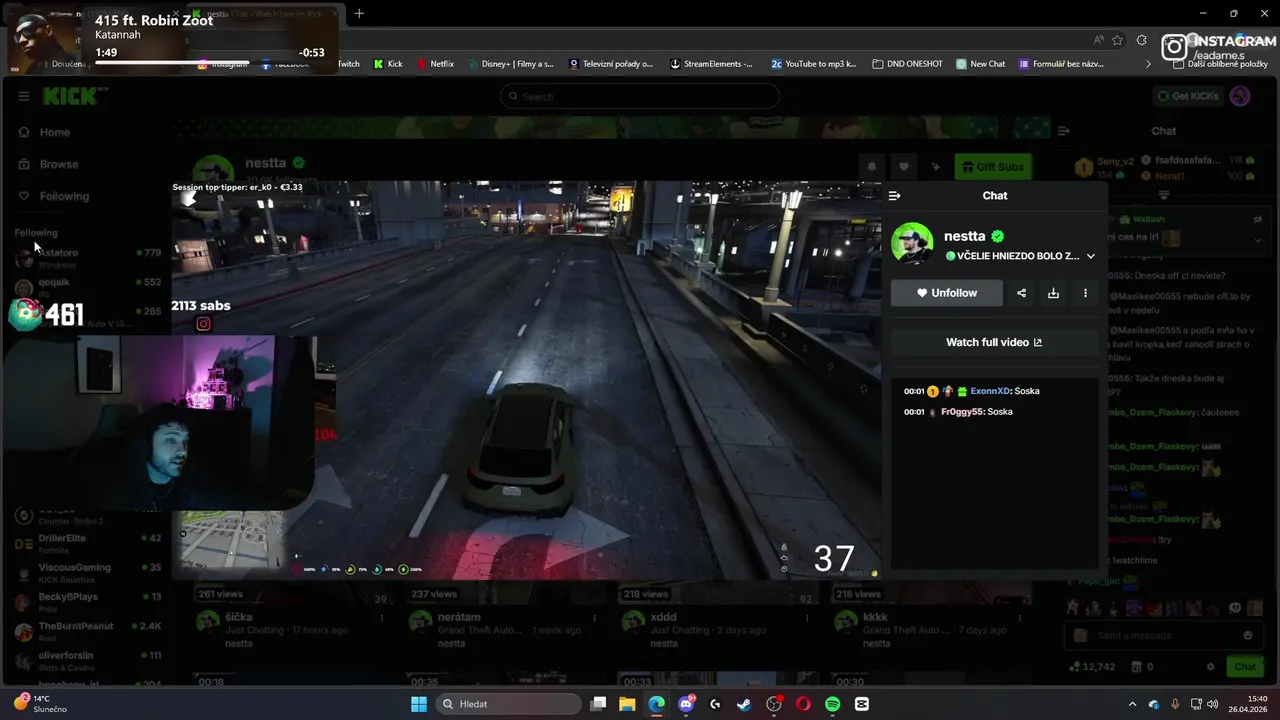Open DrillerElite channel in sidebar
Viewport: 1280px width, 720px height.
[x=88, y=544]
